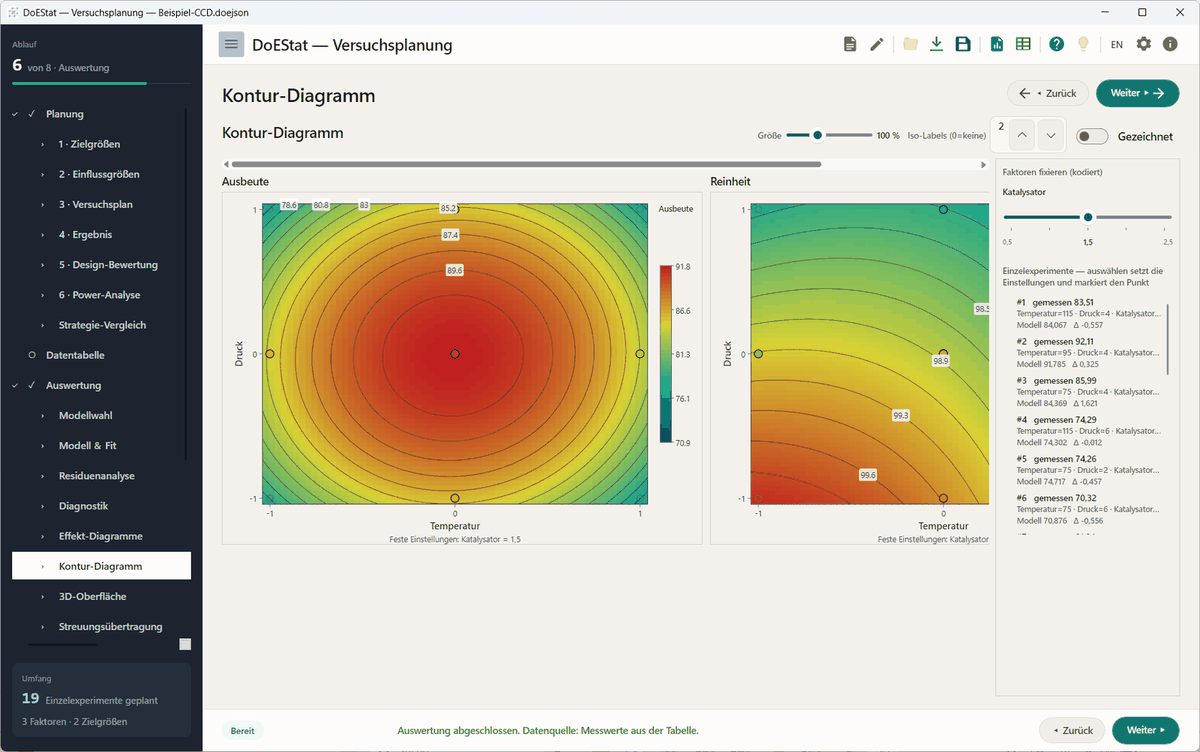Switch language with the EN button
The height and width of the screenshot is (752, 1200).
click(x=1116, y=45)
